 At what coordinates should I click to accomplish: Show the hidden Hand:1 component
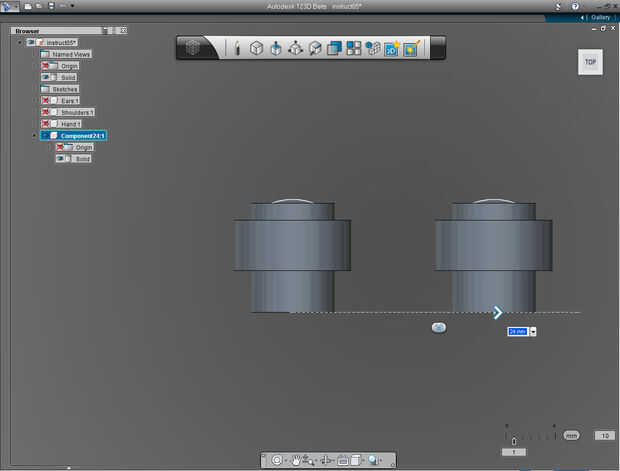[45, 124]
